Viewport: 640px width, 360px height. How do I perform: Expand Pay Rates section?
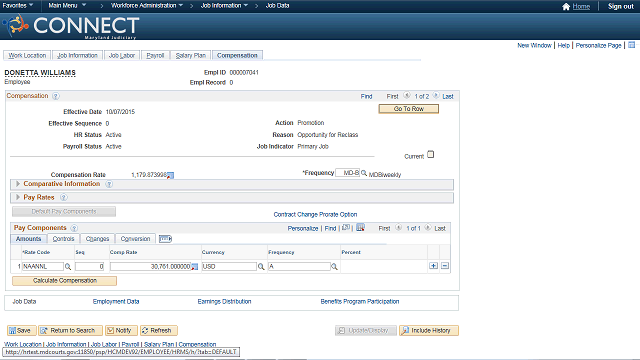tap(18, 198)
